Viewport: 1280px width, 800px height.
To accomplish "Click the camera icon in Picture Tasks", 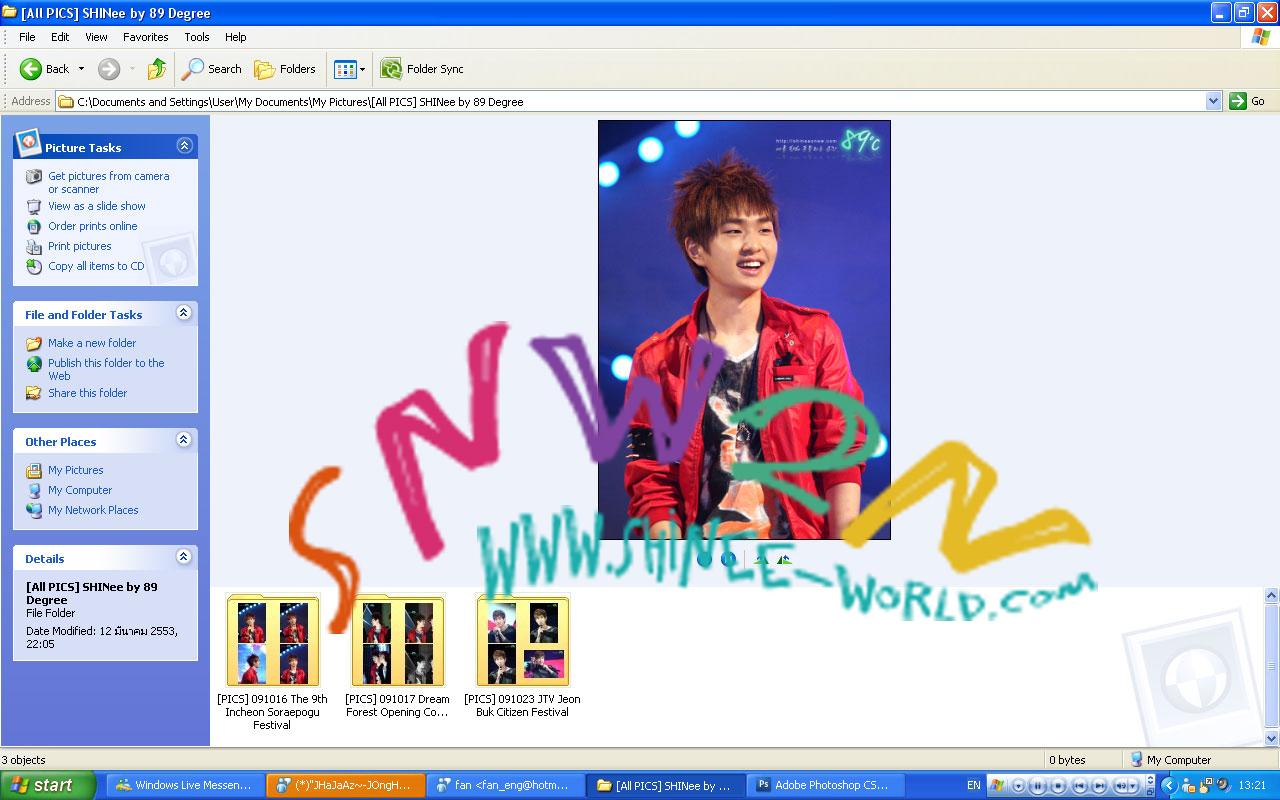I will click(34, 177).
